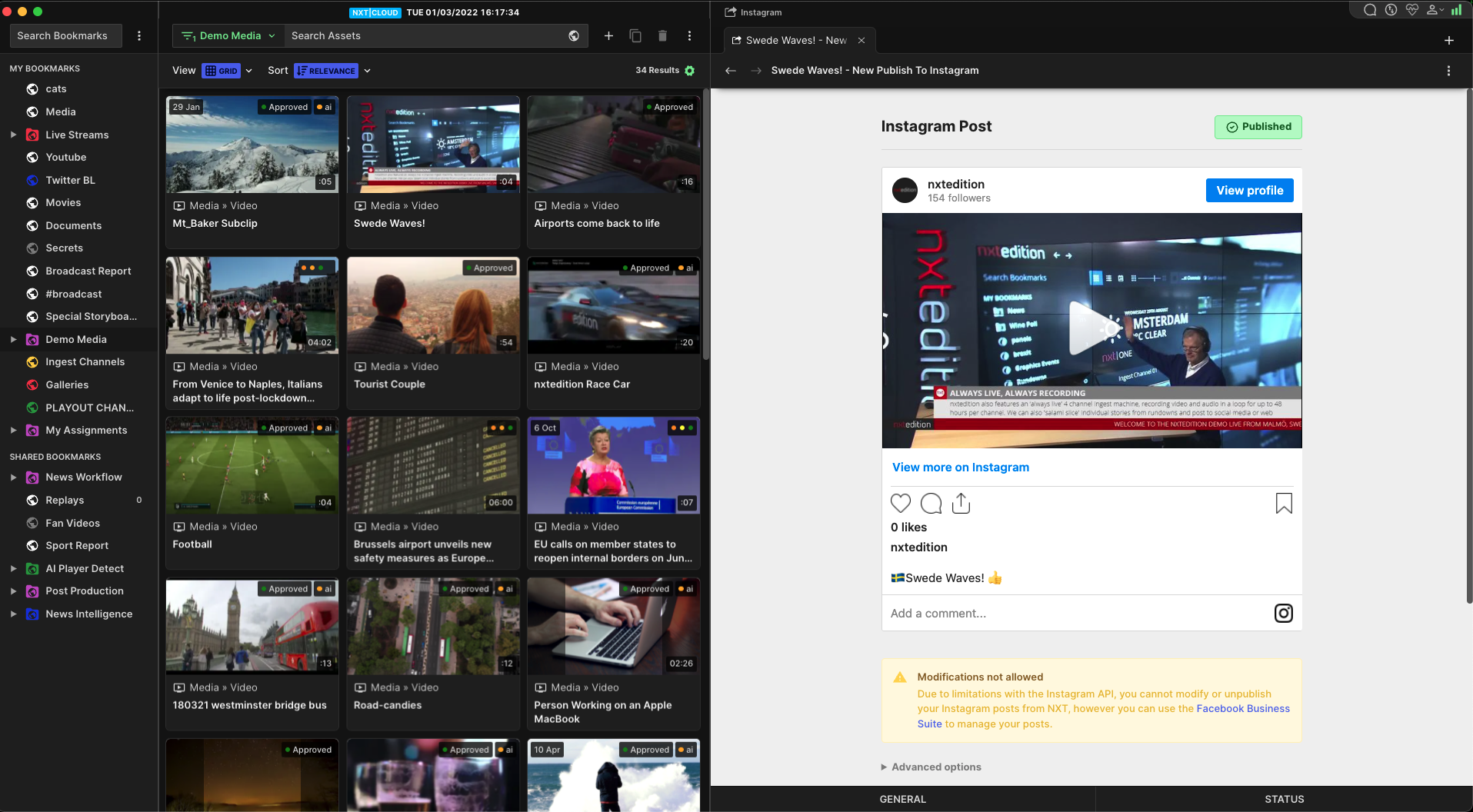
Task: Click the comment bubble icon on post
Action: pos(931,503)
